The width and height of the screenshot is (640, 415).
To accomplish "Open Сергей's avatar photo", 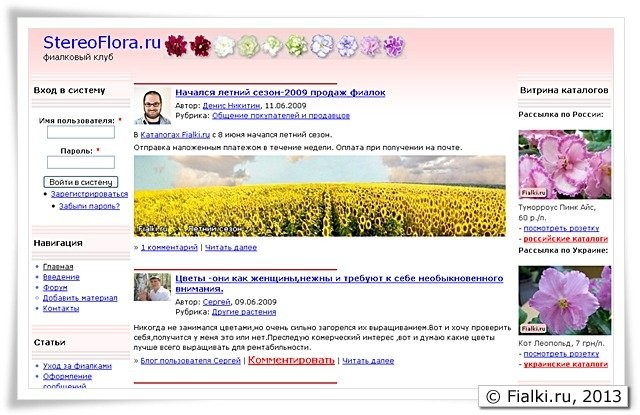I will [152, 288].
